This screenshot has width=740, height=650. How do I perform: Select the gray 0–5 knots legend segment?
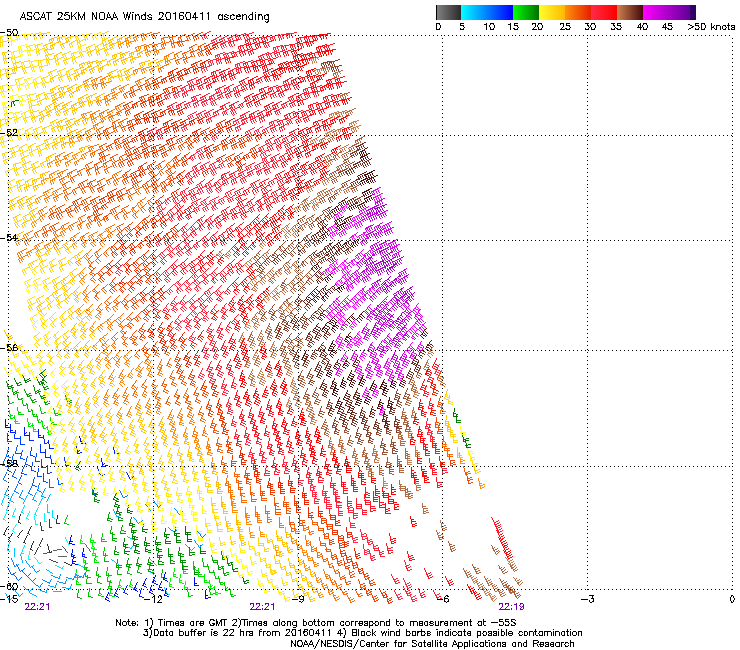point(448,12)
